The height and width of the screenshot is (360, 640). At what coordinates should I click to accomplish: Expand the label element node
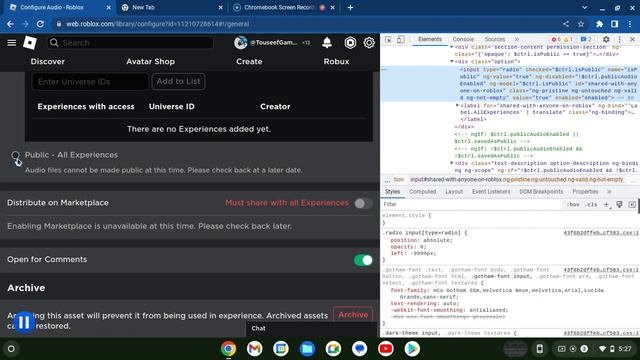457,105
